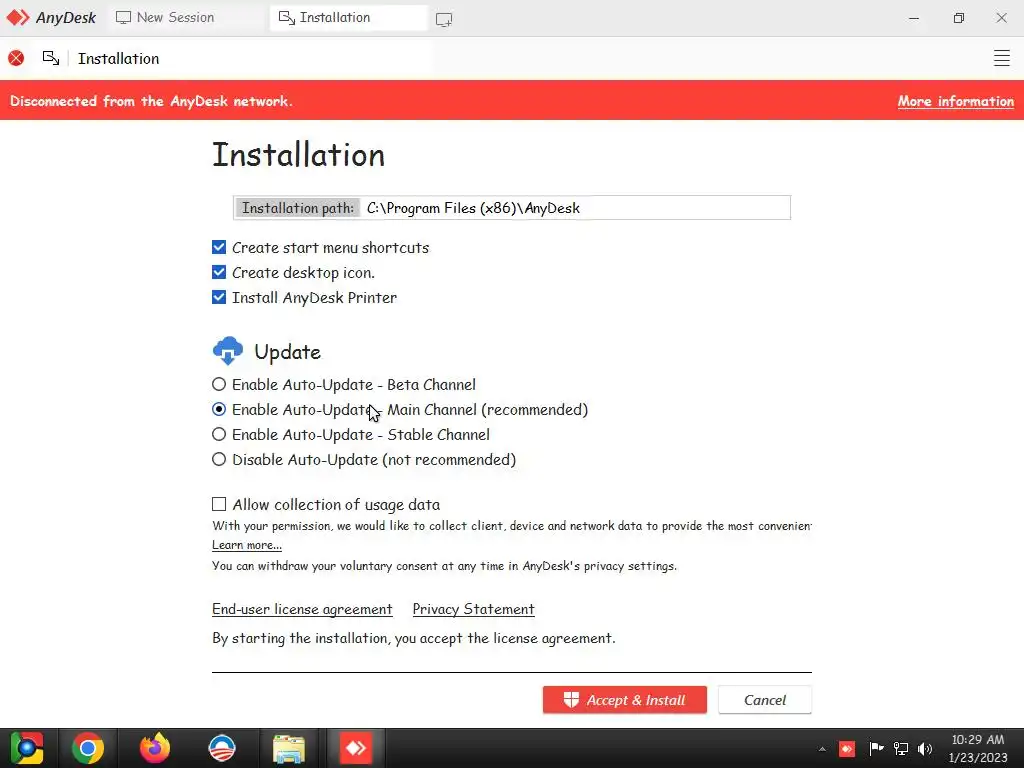Open File Explorer from the taskbar
Screen dimensions: 1024x768
(289, 748)
